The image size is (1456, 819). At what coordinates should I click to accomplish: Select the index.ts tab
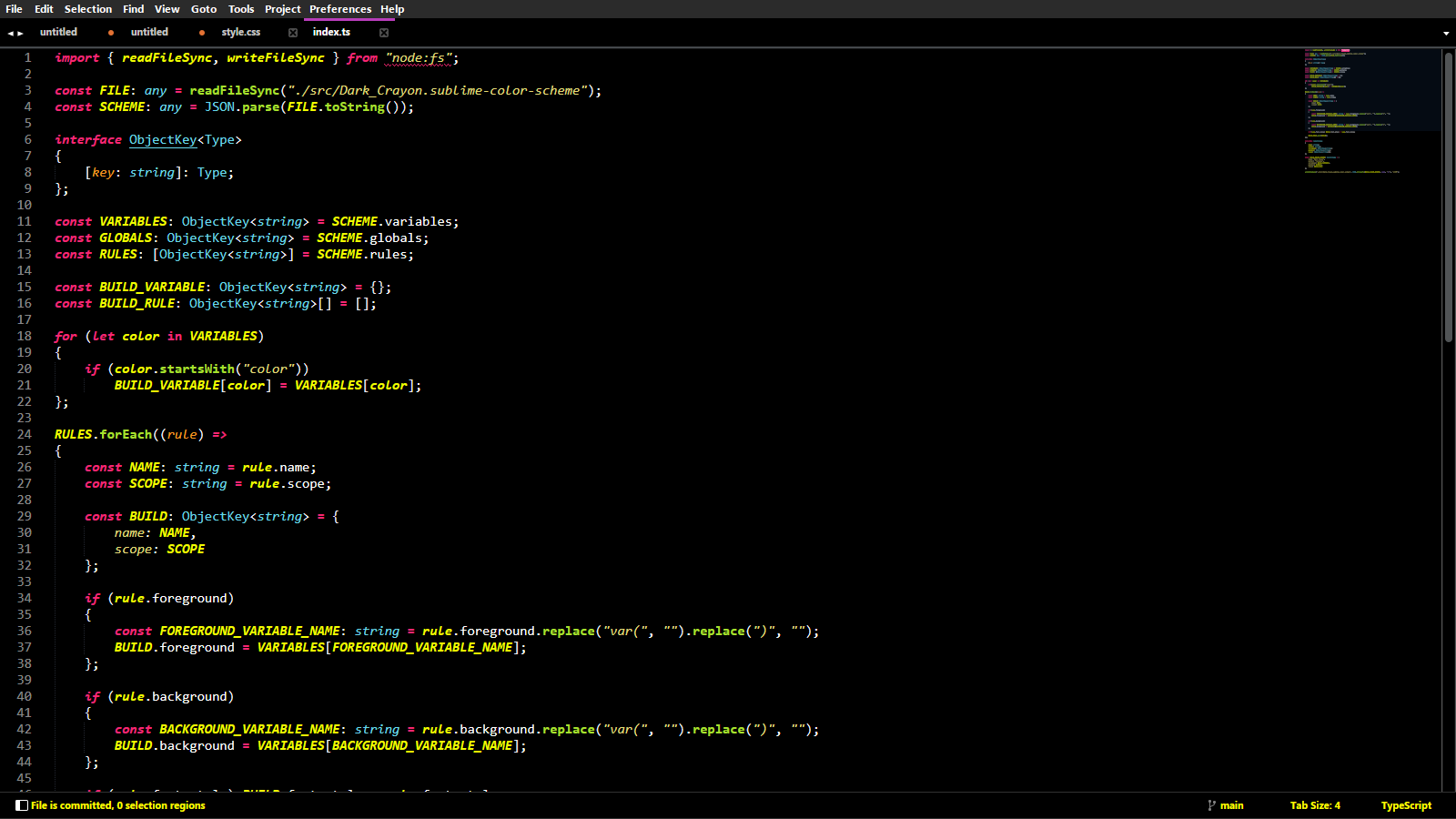[331, 32]
